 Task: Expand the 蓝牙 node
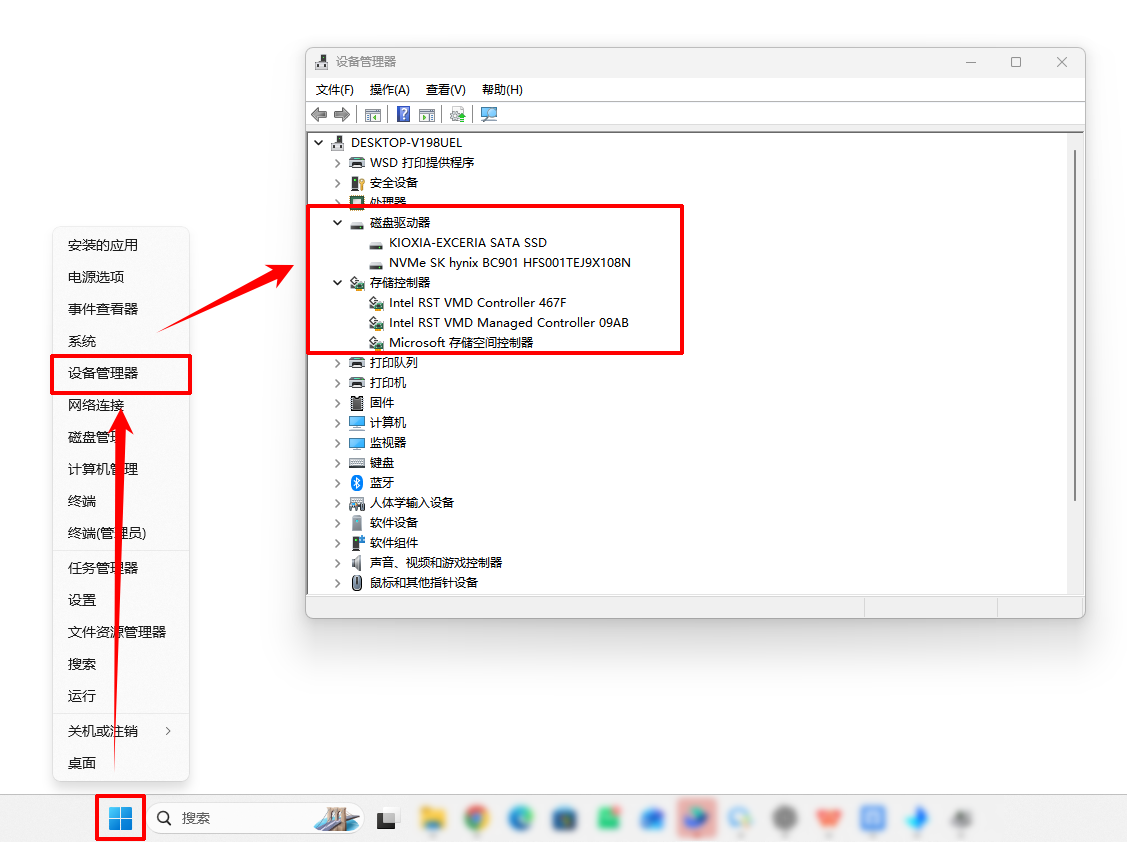(337, 482)
